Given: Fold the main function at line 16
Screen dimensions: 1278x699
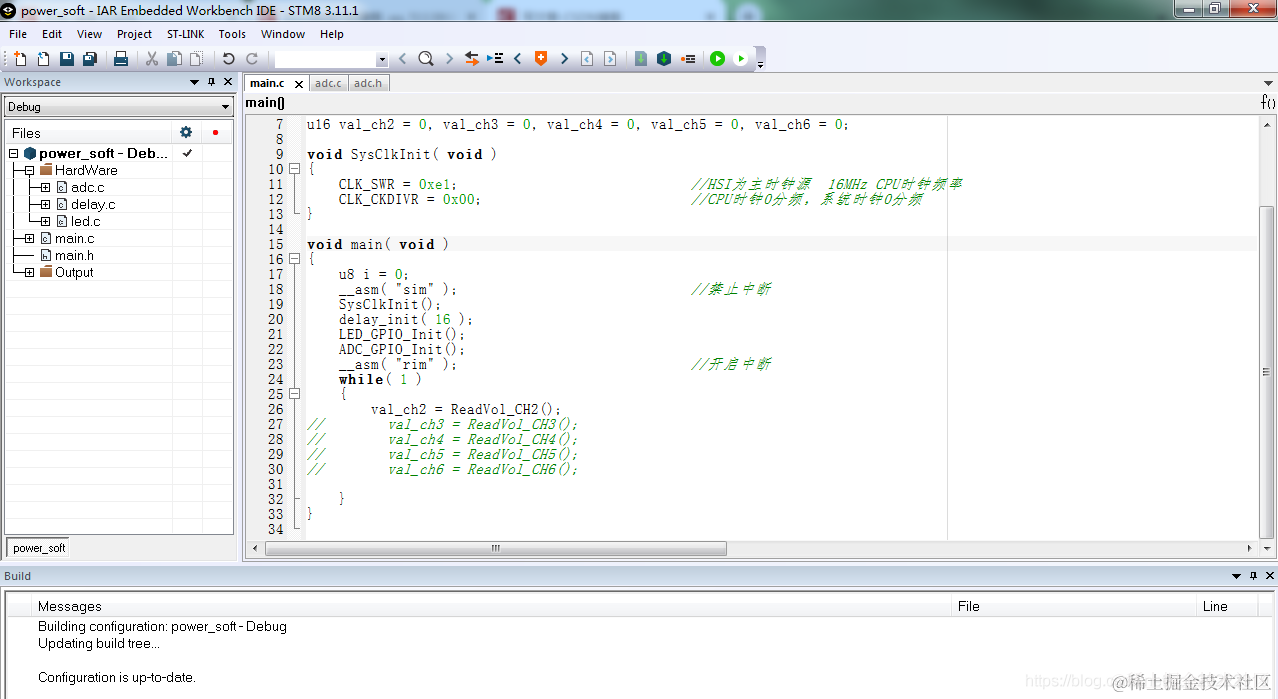Looking at the screenshot, I should pos(294,259).
